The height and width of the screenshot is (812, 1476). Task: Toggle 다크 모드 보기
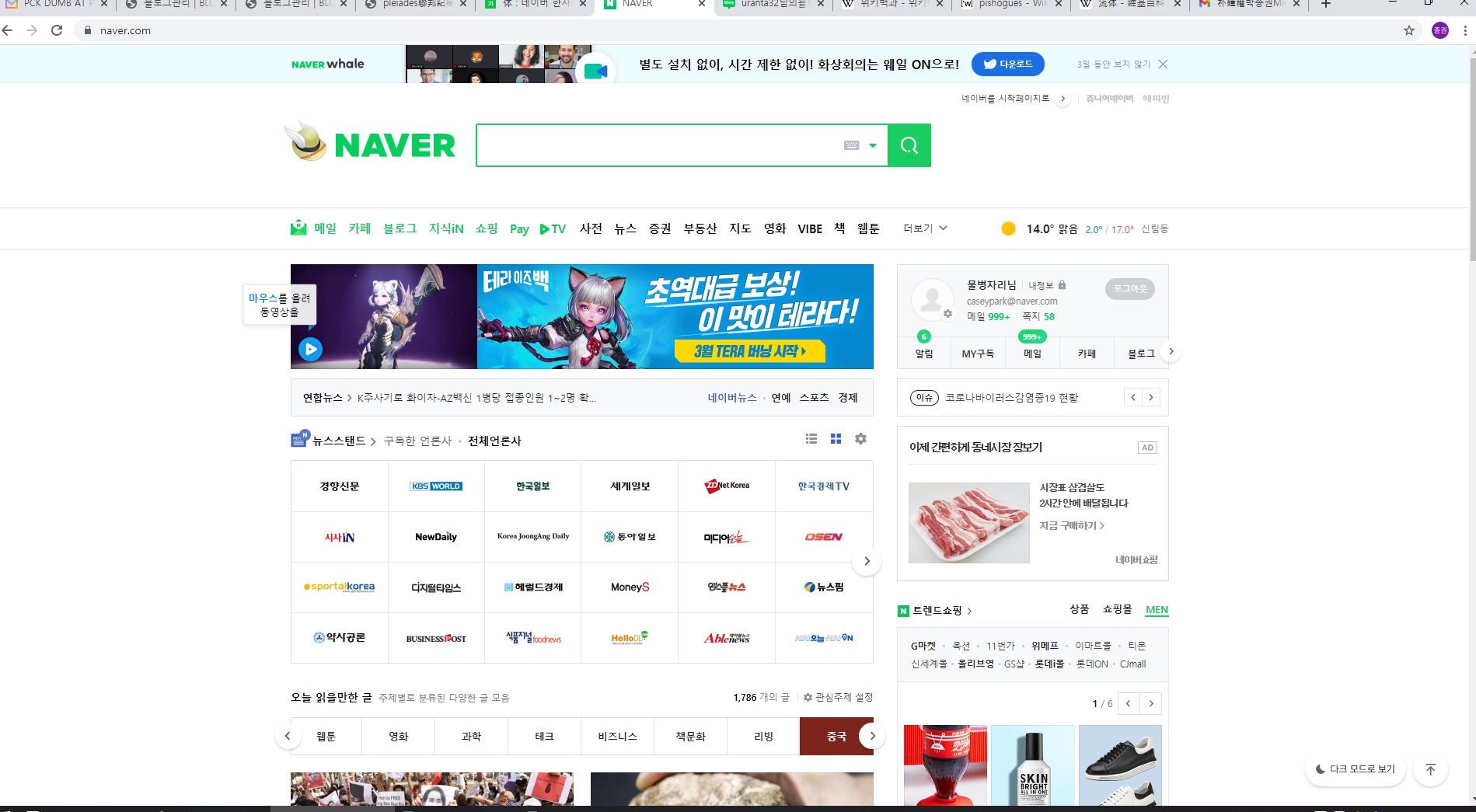tap(1355, 769)
